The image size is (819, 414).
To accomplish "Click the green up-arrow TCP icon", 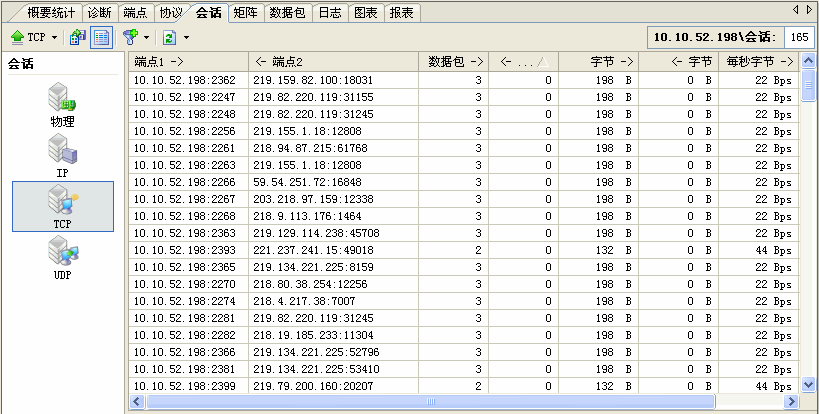I will (x=18, y=37).
